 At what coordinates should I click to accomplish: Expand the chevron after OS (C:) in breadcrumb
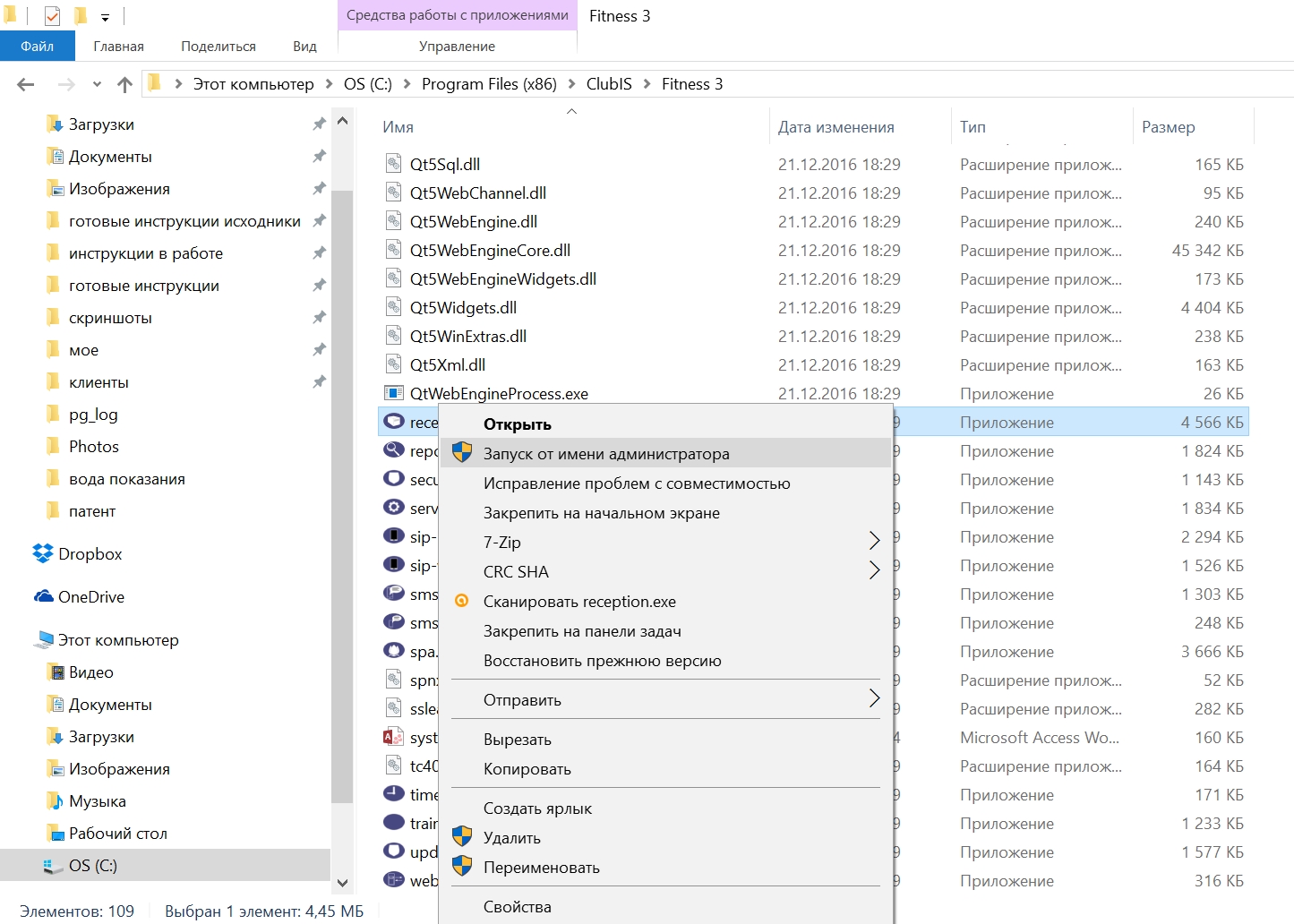pyautogui.click(x=407, y=84)
